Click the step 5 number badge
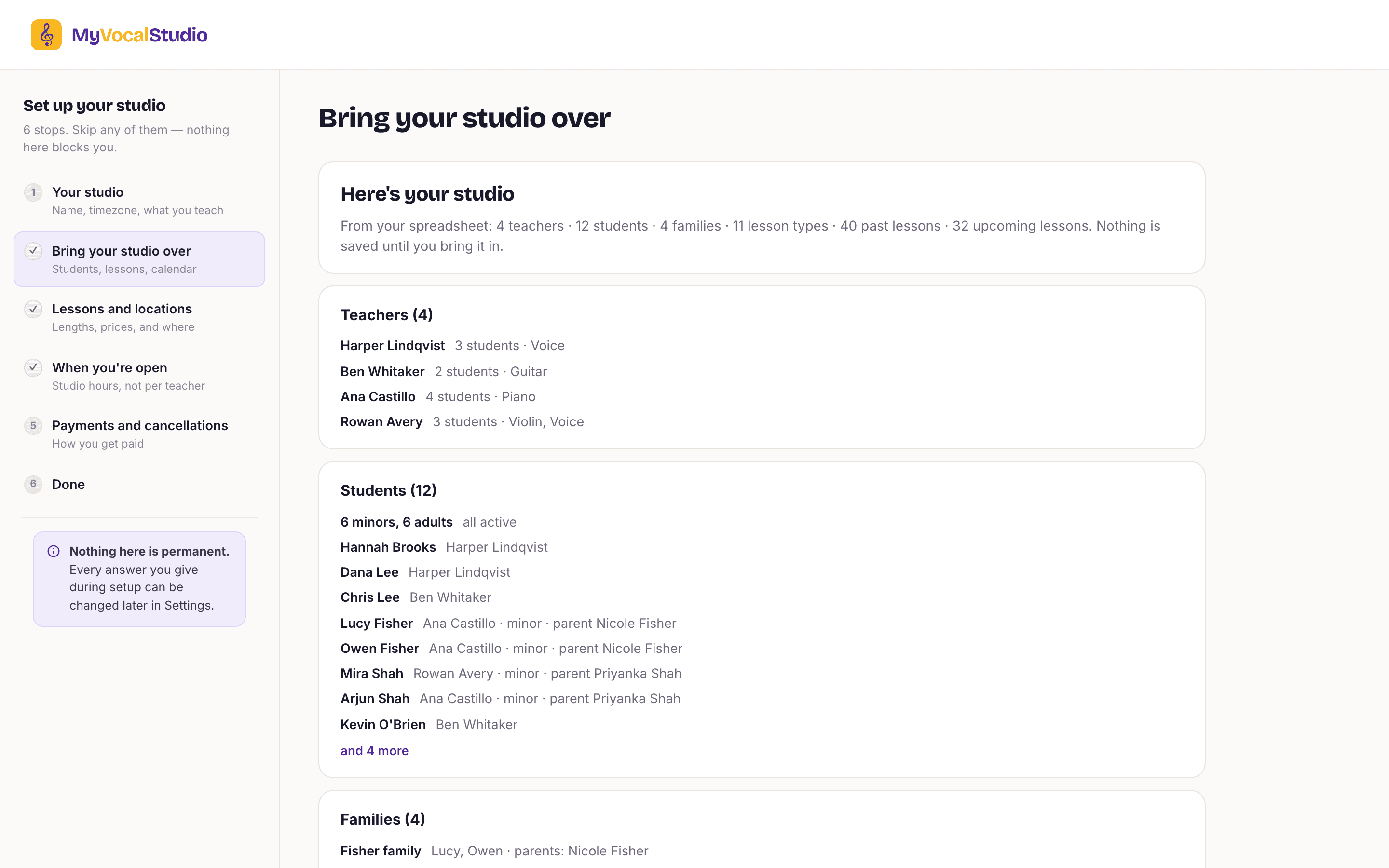The height and width of the screenshot is (868, 1389). tap(33, 425)
